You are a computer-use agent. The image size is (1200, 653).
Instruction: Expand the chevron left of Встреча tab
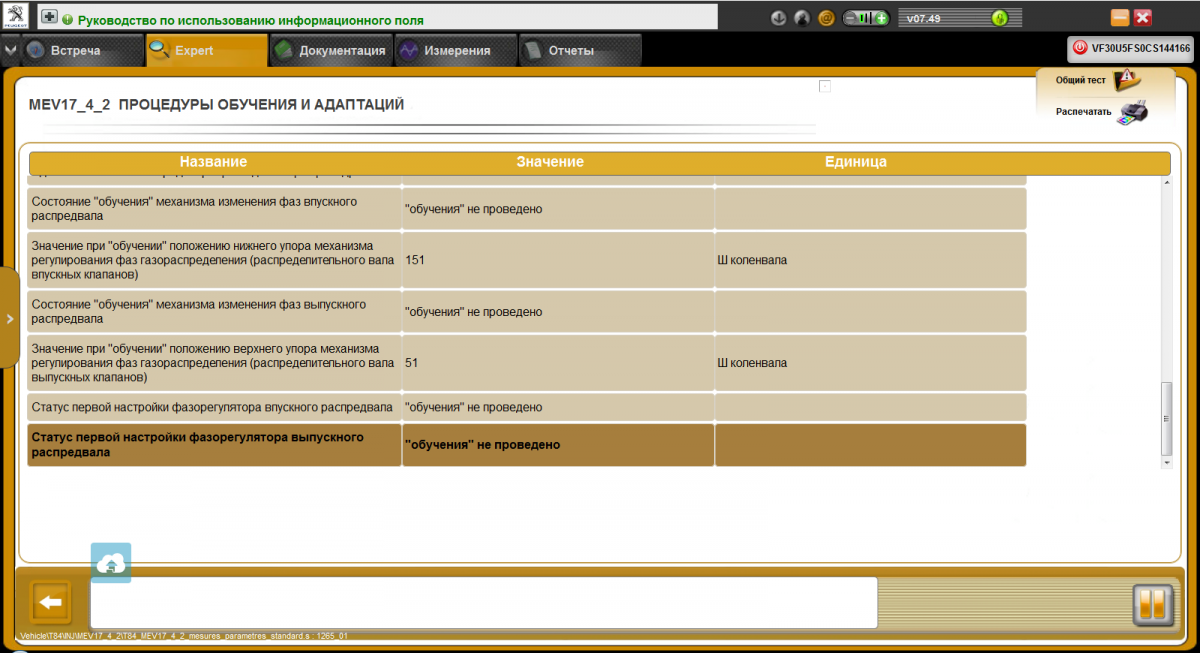(x=10, y=51)
